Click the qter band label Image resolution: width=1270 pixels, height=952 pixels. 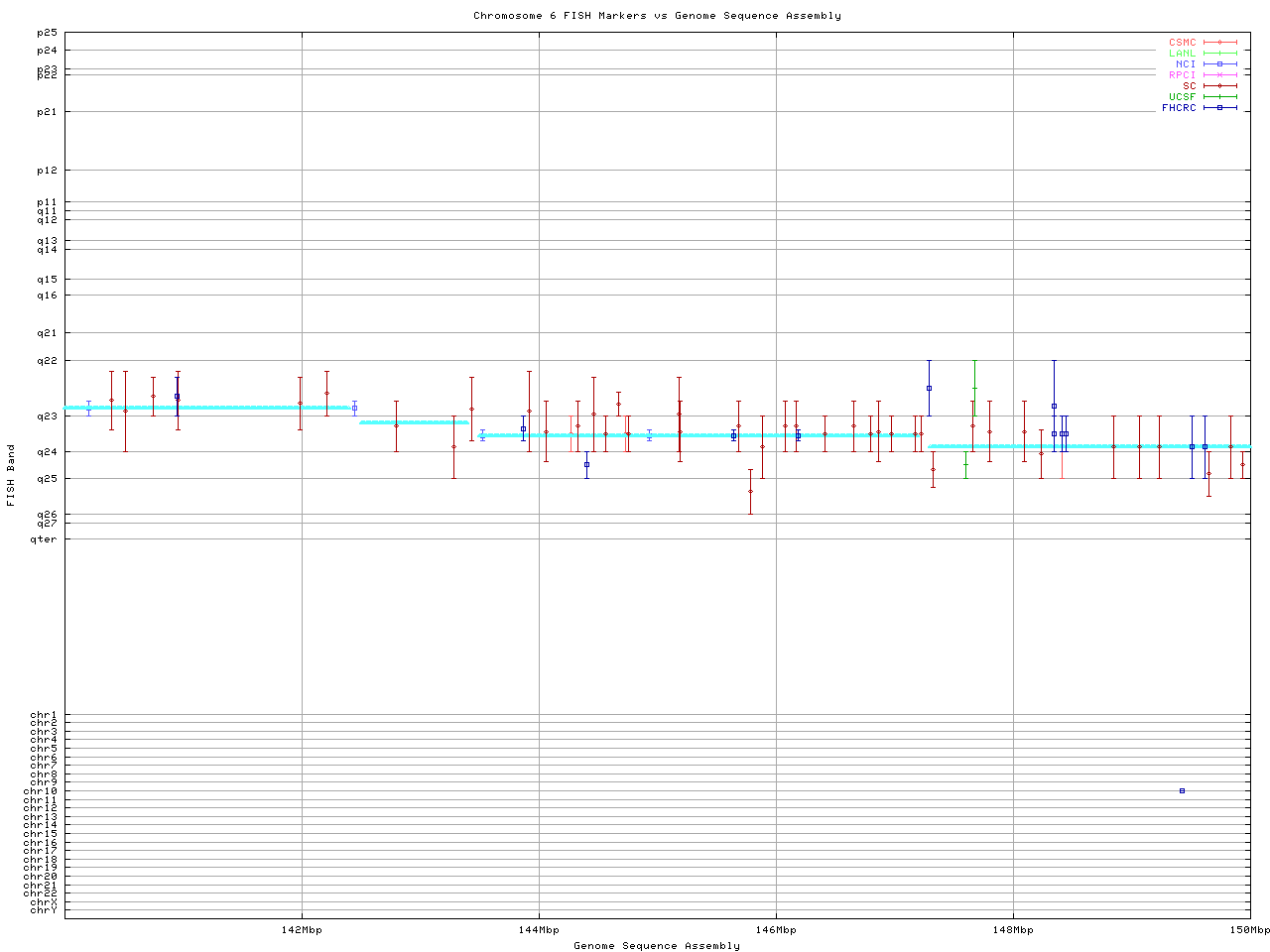pyautogui.click(x=44, y=539)
